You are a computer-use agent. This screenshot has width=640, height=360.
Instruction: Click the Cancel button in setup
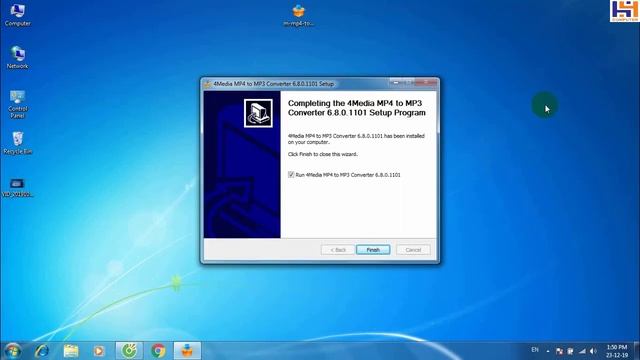pyautogui.click(x=413, y=249)
